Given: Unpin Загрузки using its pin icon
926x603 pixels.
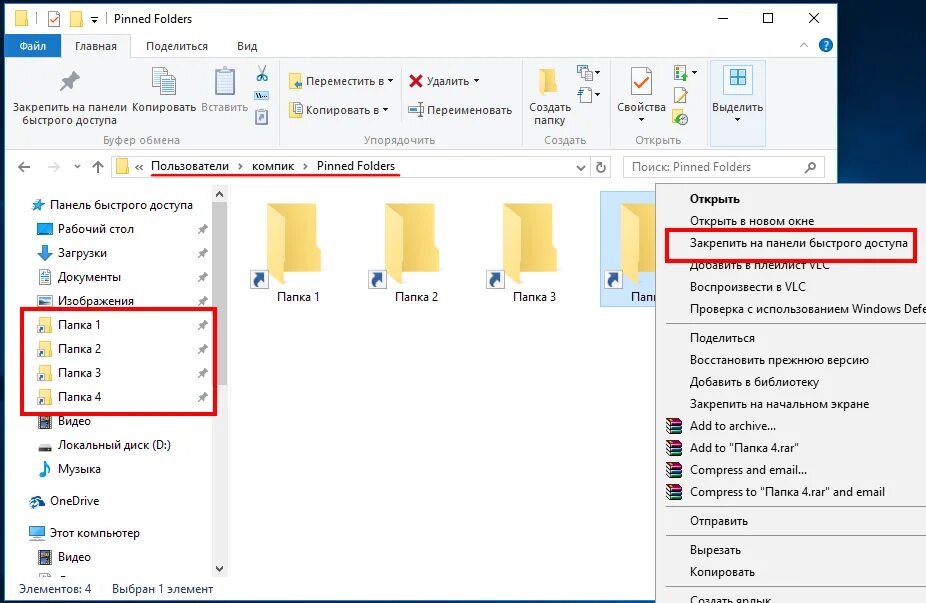Looking at the screenshot, I should click(x=203, y=253).
